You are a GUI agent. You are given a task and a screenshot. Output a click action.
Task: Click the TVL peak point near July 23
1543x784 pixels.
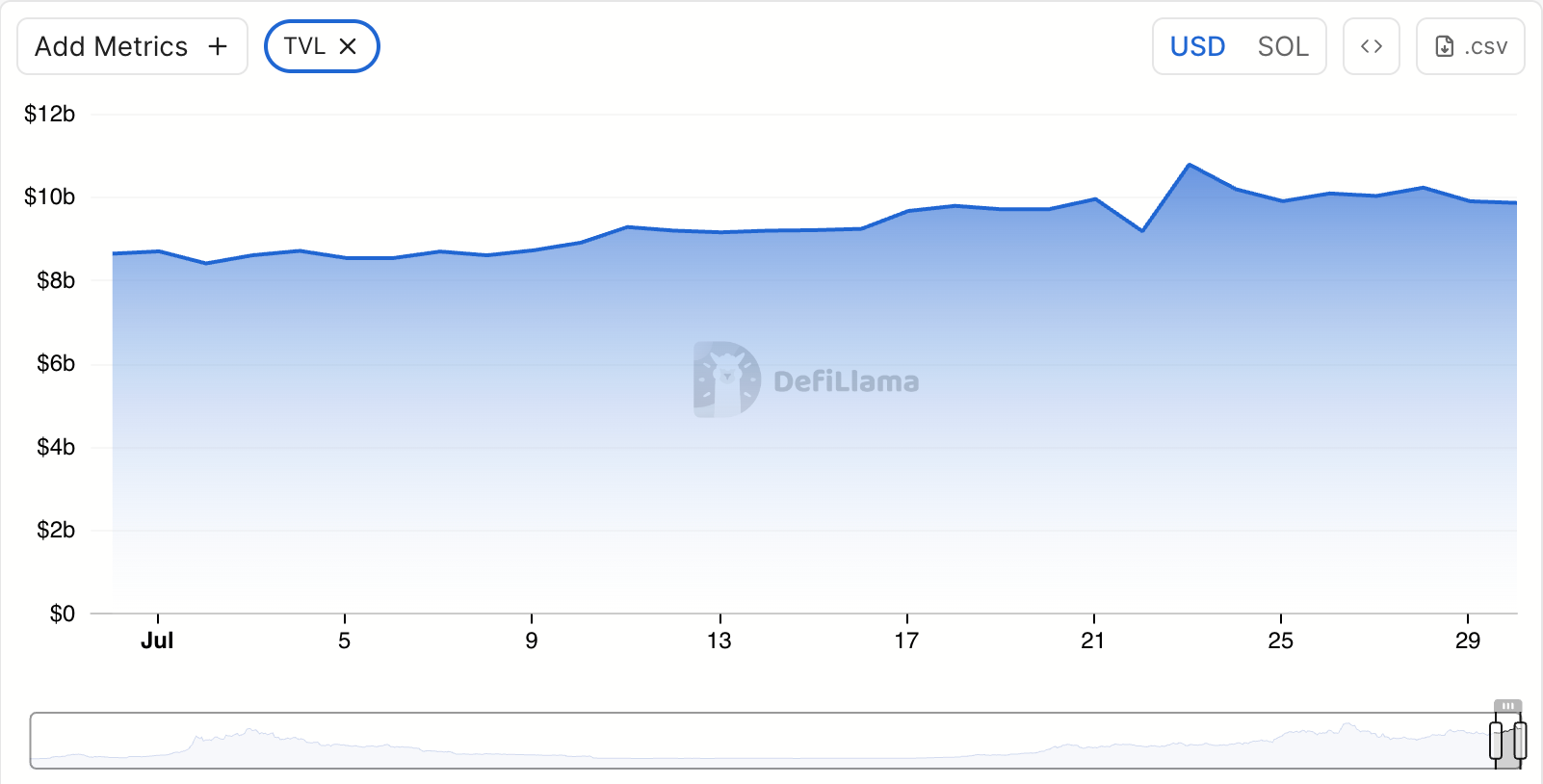(1190, 165)
